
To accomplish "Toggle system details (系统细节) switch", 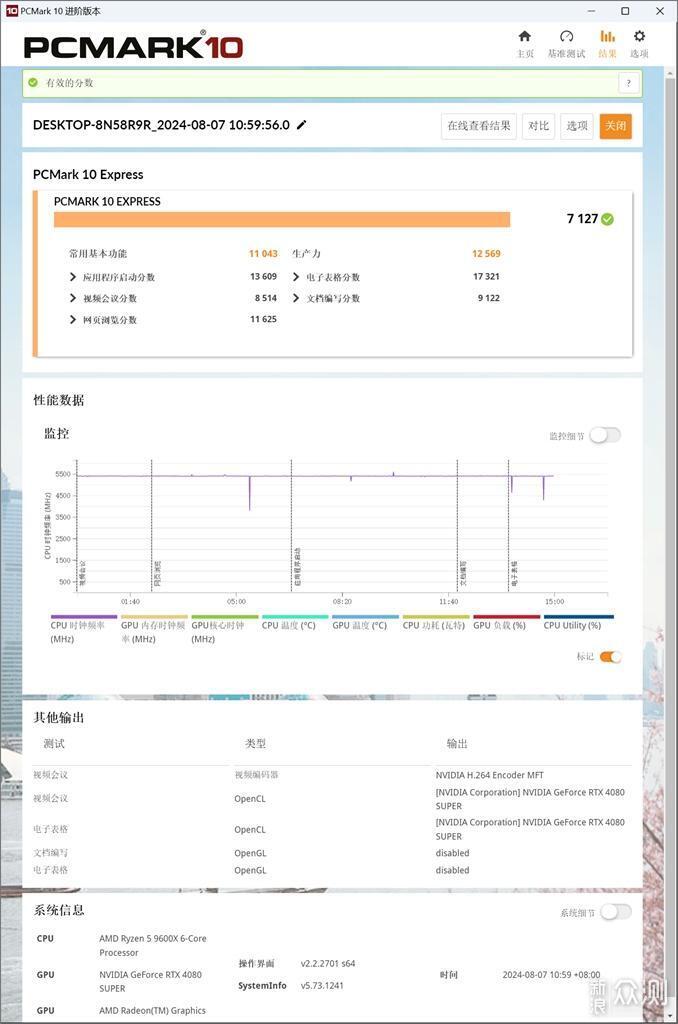I will click(x=615, y=912).
